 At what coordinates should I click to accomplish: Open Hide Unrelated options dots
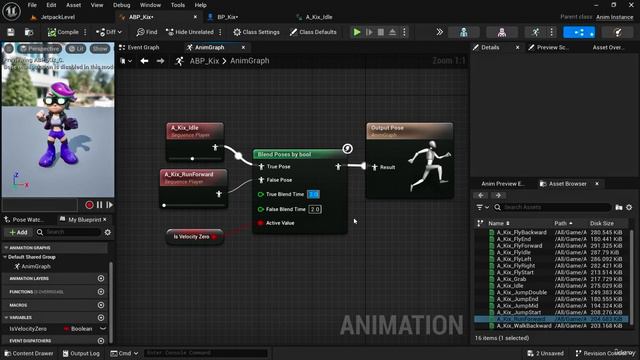[220, 32]
